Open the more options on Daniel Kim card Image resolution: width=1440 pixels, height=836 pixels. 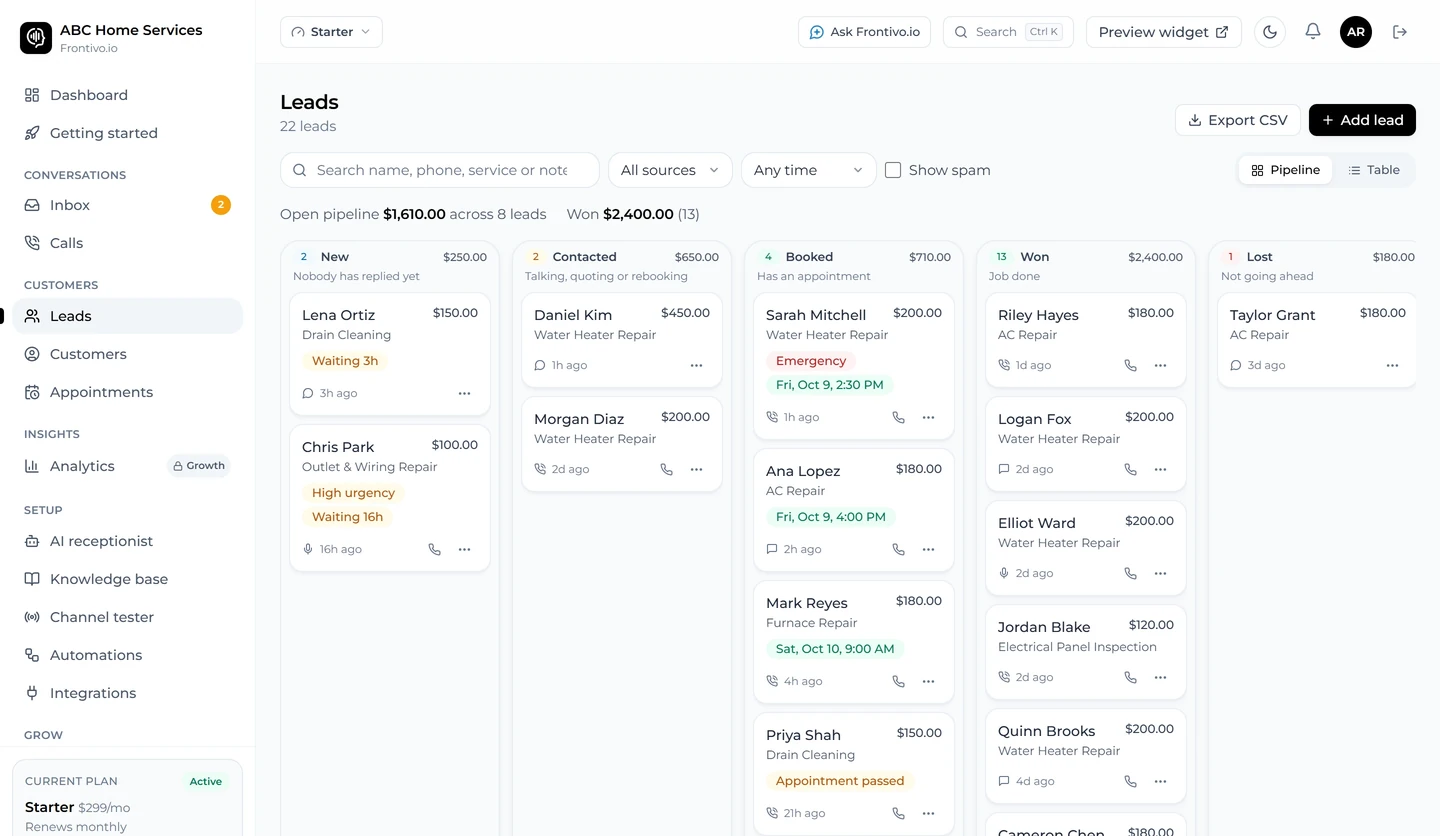click(697, 365)
